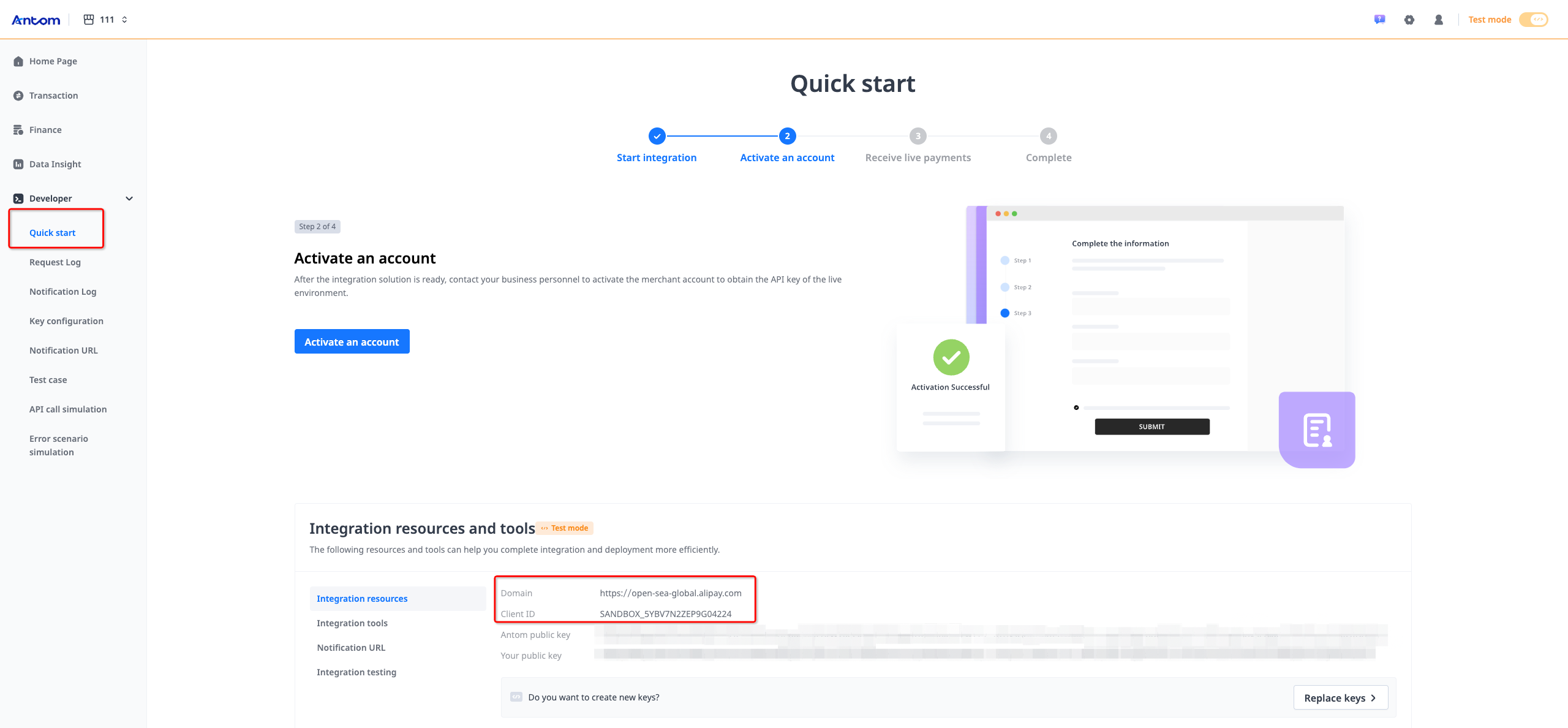Viewport: 1568px width, 728px height.
Task: Collapse the Developer menu chevron
Action: (x=129, y=199)
